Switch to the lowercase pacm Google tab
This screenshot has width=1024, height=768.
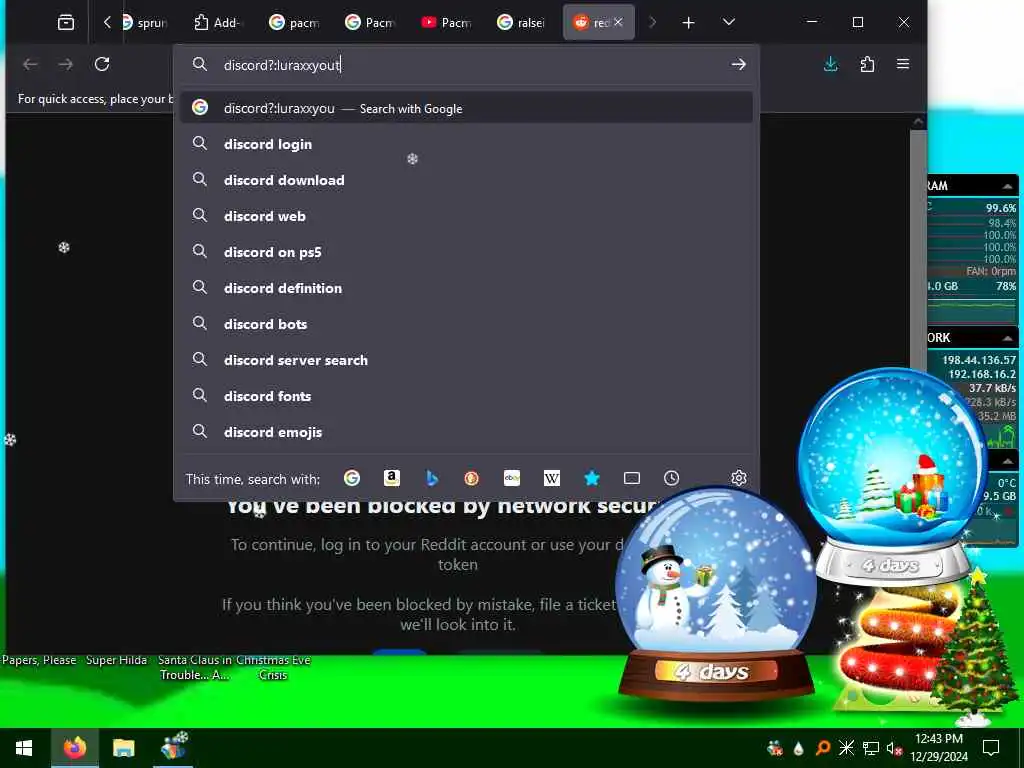pos(295,23)
